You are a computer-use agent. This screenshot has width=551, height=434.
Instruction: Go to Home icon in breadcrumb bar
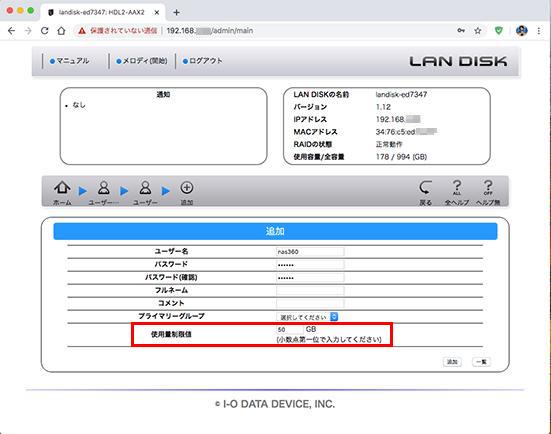tap(62, 188)
